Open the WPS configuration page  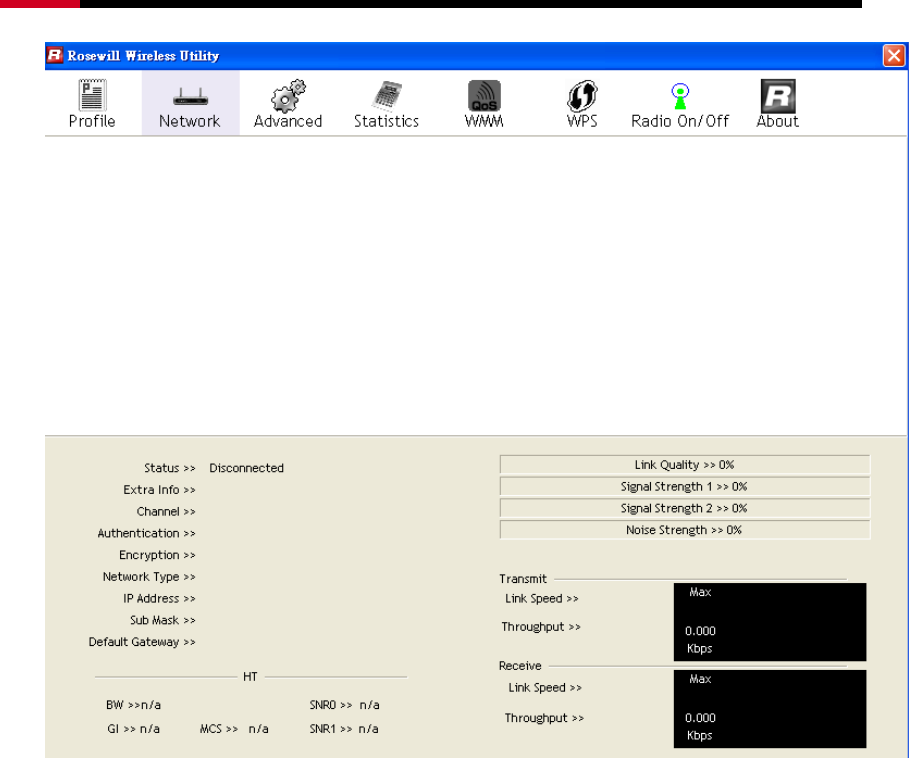(581, 104)
